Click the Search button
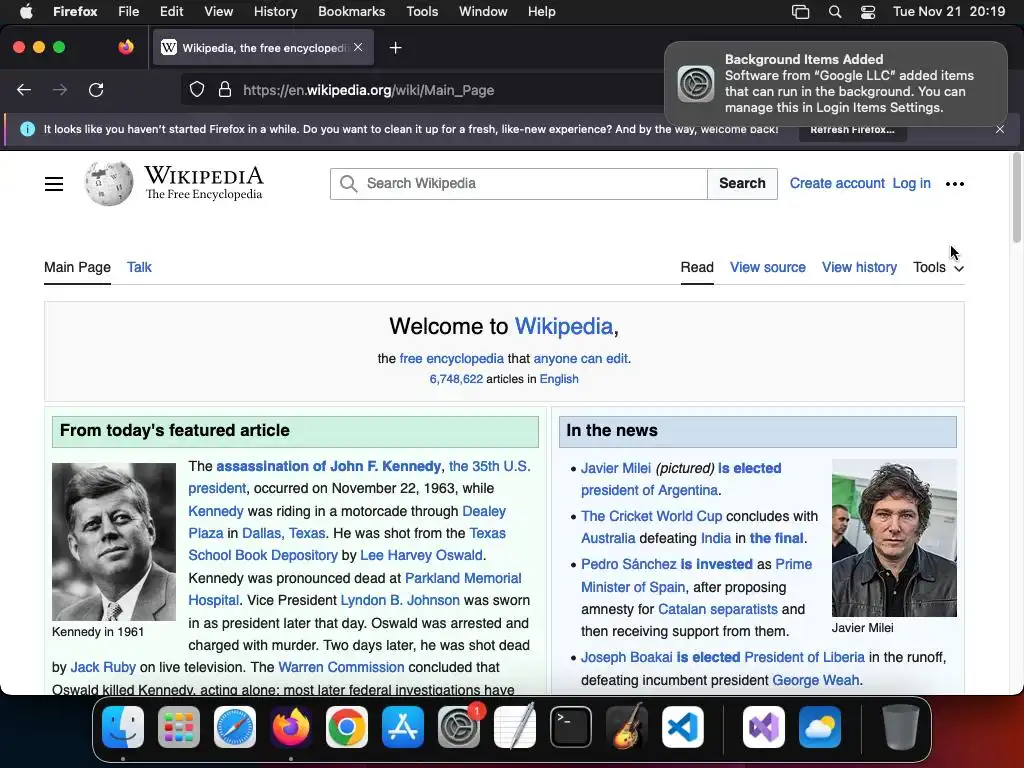Viewport: 1024px width, 768px height. point(743,184)
